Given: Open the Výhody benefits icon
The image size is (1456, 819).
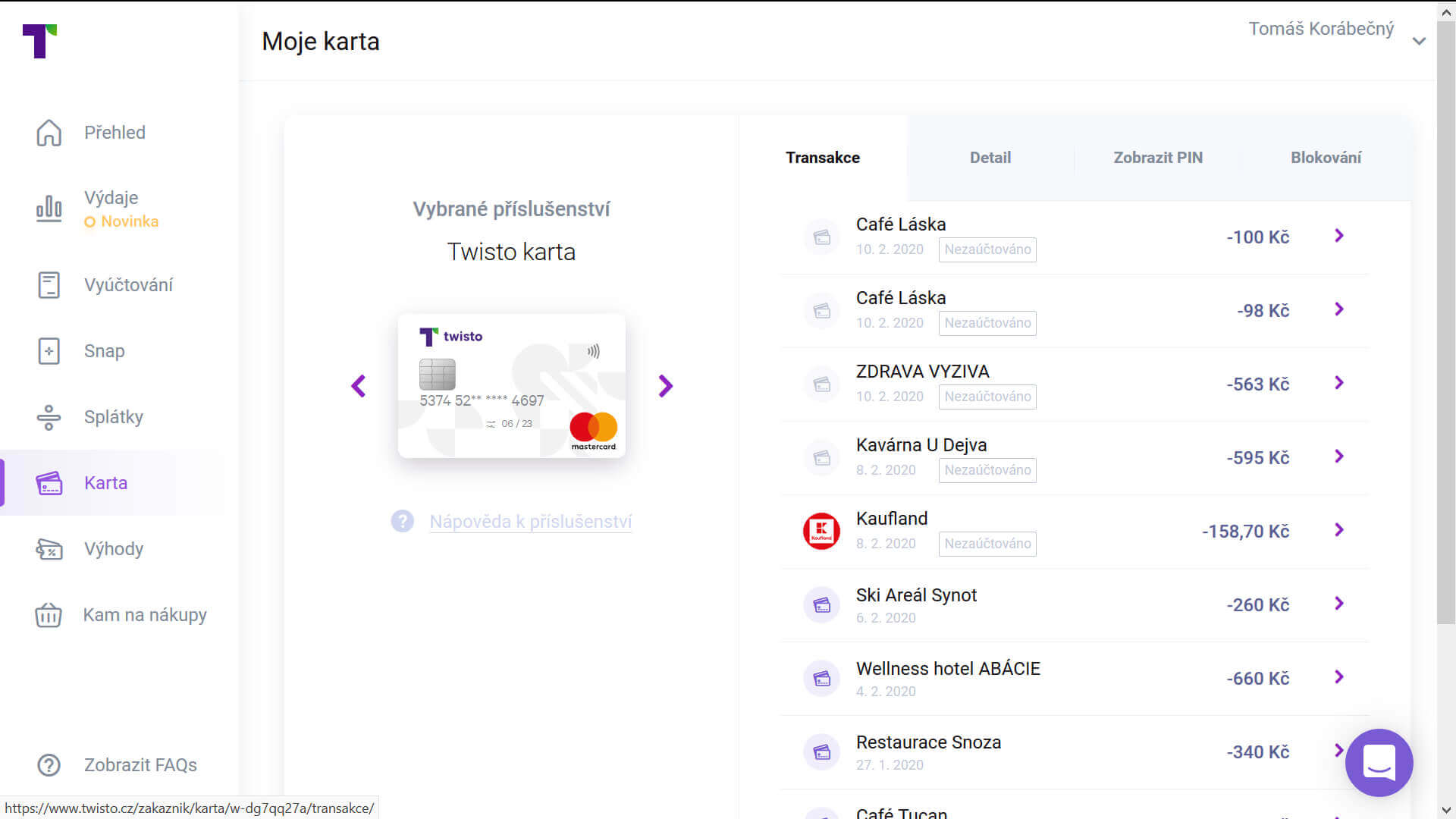Looking at the screenshot, I should point(48,548).
